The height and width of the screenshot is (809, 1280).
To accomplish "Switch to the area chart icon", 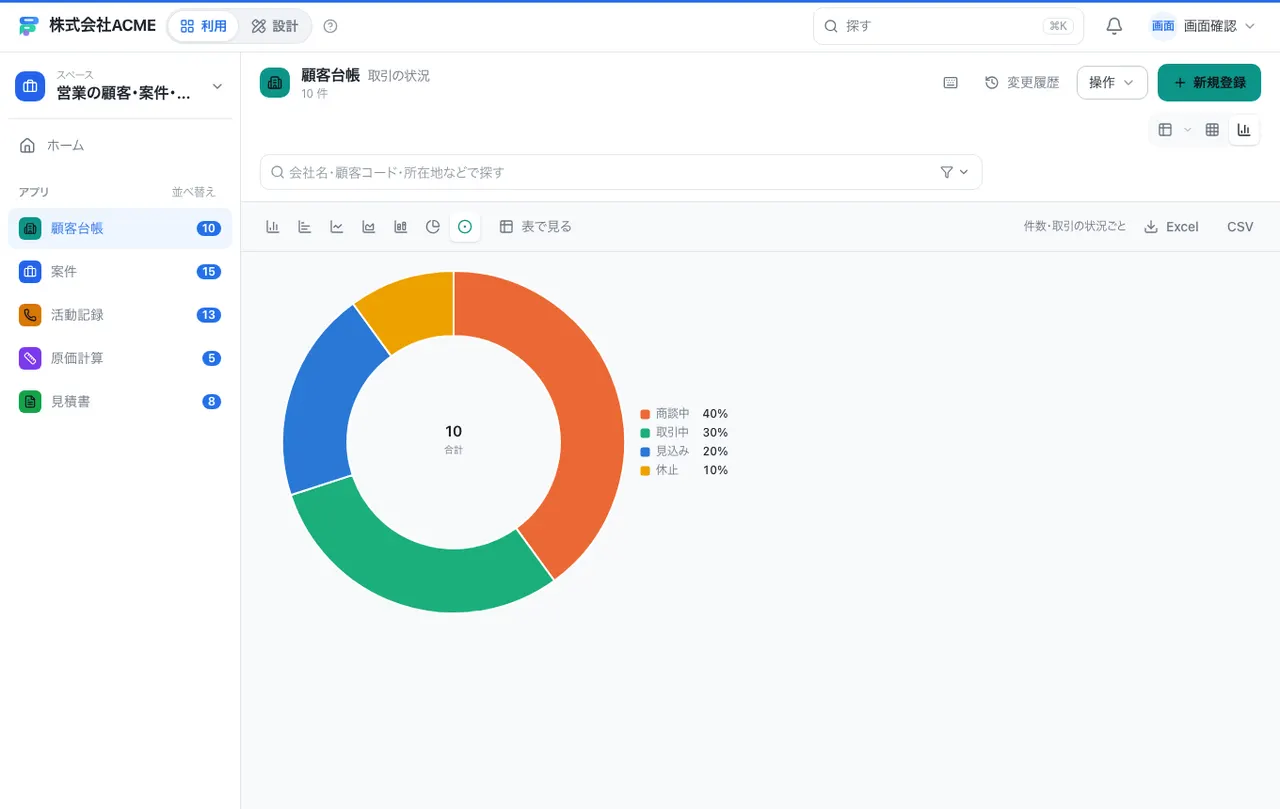I will 368,227.
